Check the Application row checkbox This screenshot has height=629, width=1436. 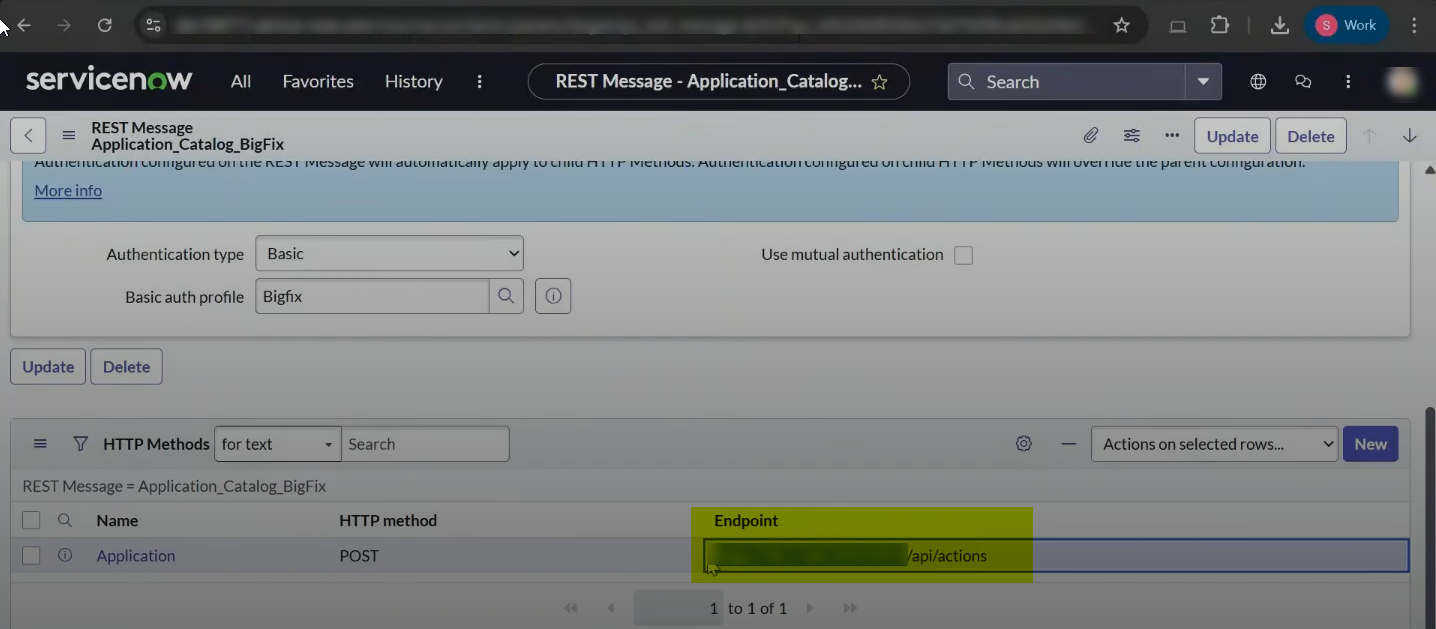(x=31, y=555)
